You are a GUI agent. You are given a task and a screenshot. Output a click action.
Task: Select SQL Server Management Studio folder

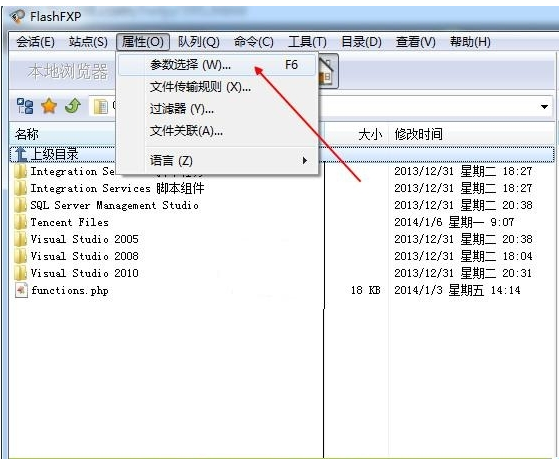(114, 205)
